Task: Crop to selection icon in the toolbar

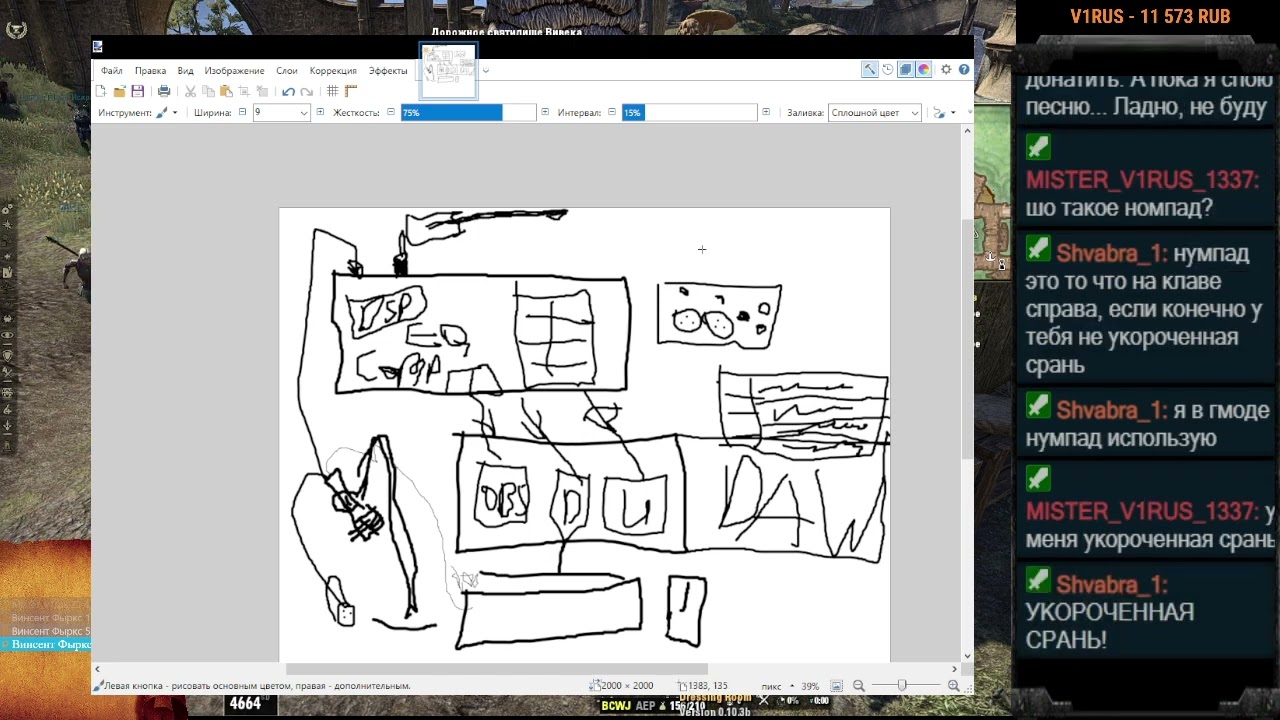Action: (244, 91)
